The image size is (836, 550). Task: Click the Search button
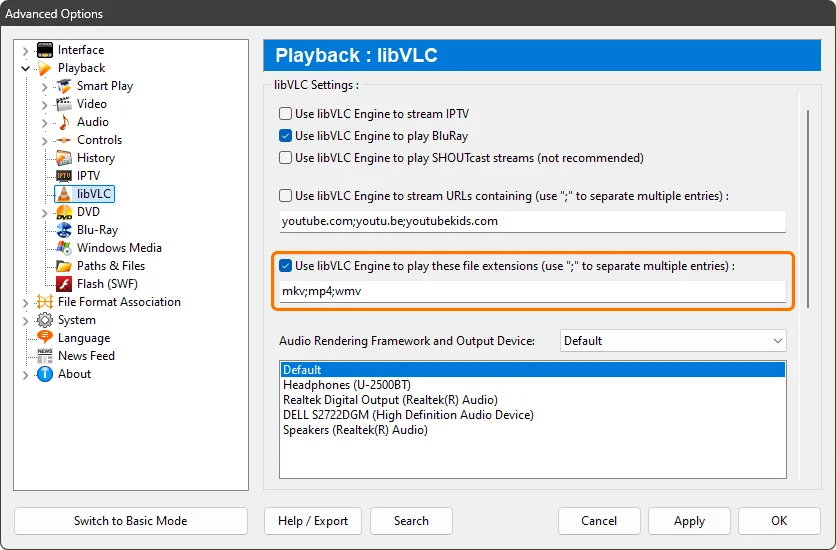coord(411,521)
